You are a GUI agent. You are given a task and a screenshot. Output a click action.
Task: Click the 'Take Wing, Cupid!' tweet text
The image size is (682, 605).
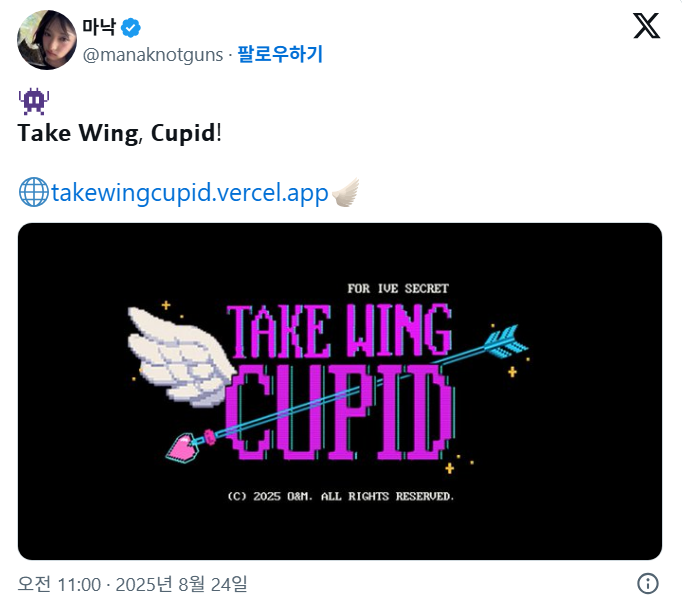(120, 133)
